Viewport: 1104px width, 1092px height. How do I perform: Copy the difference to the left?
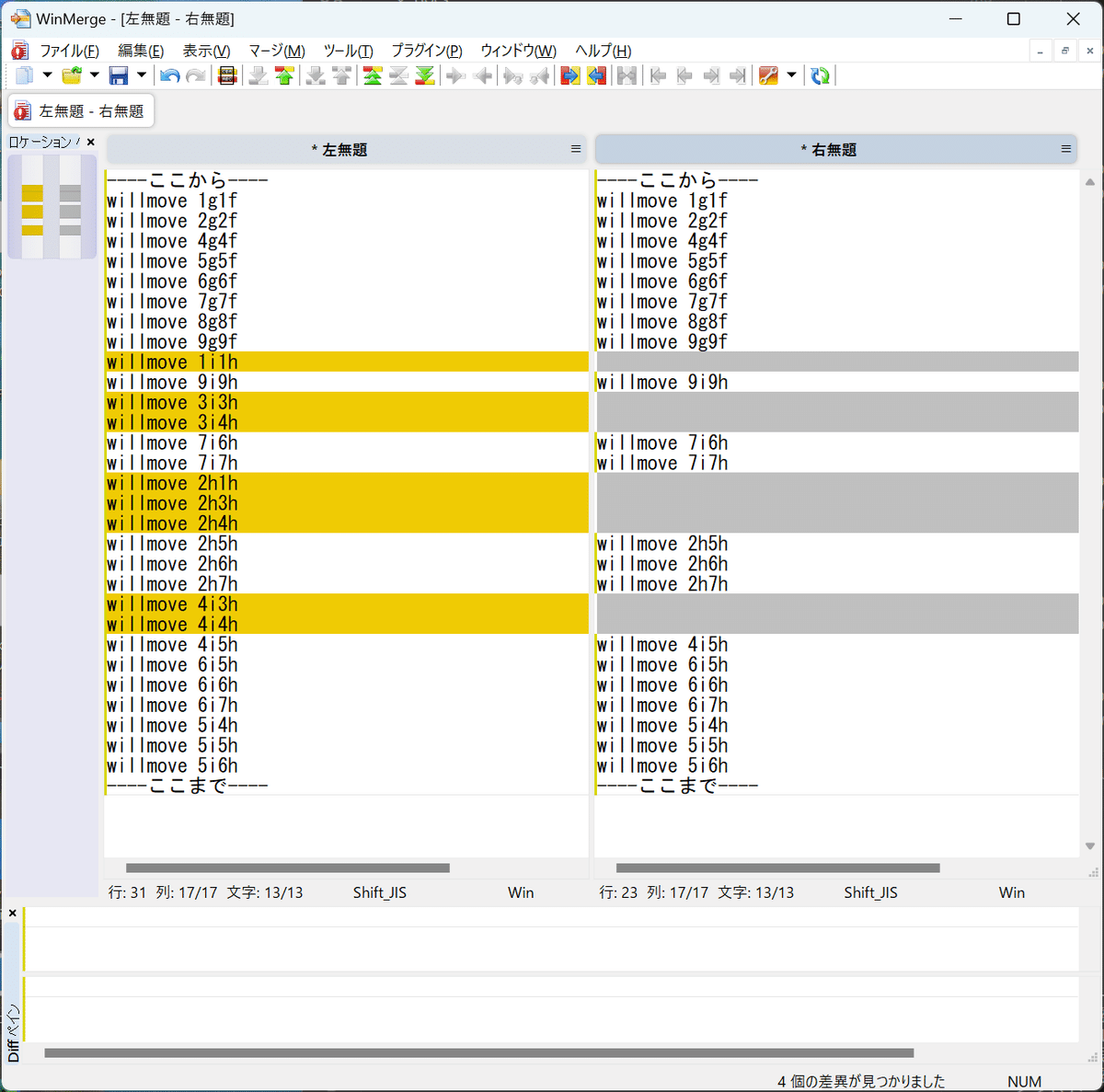point(483,75)
